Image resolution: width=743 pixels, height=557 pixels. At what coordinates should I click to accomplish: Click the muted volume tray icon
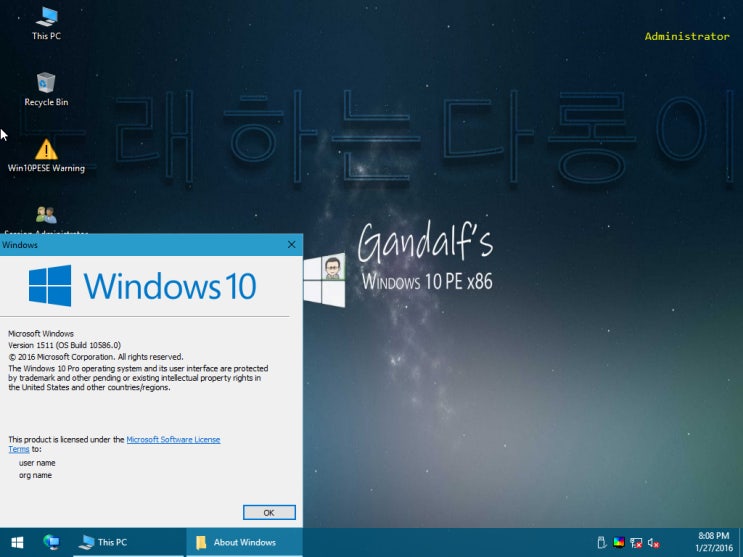[x=653, y=542]
